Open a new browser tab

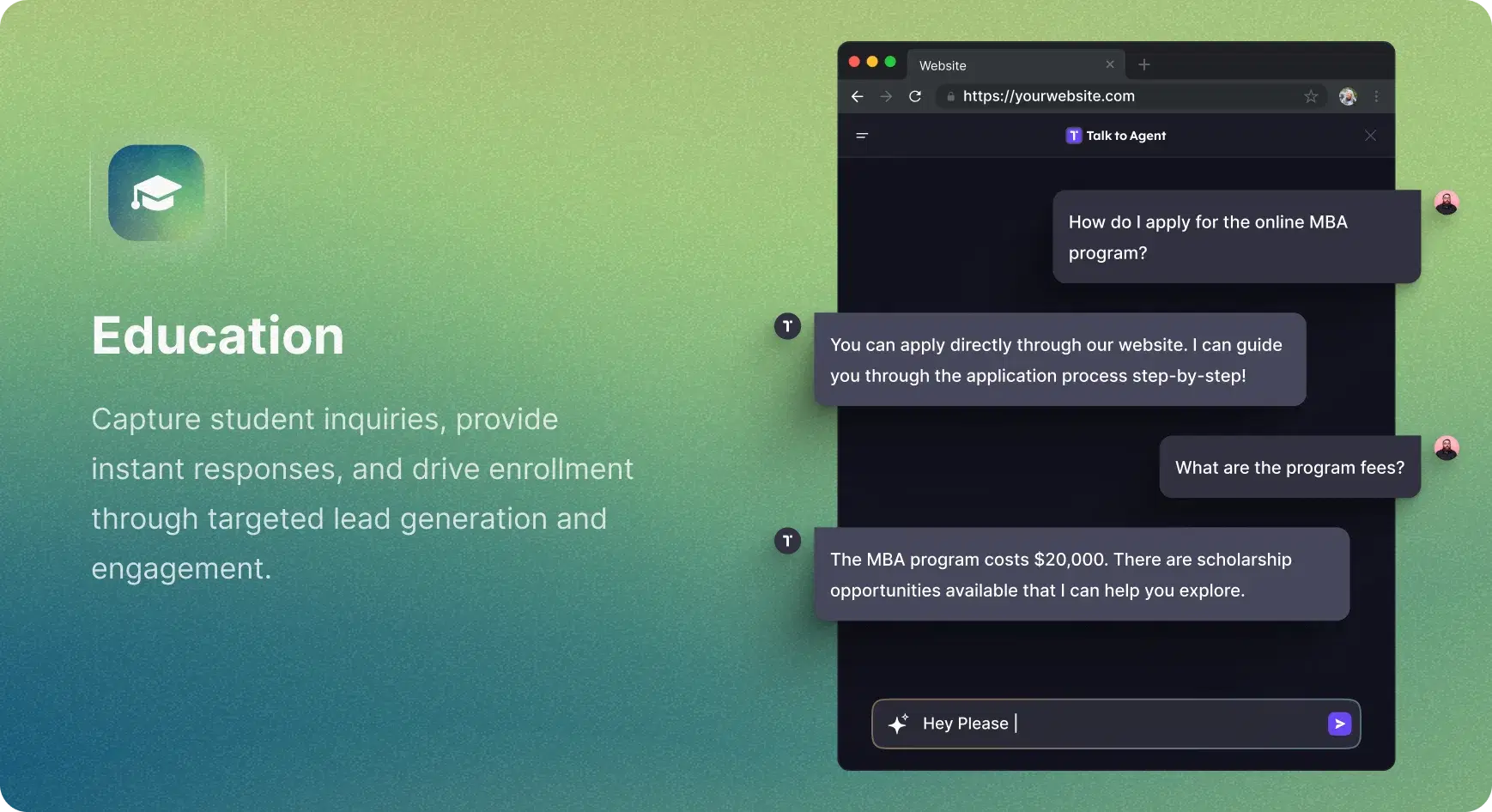pos(1144,64)
